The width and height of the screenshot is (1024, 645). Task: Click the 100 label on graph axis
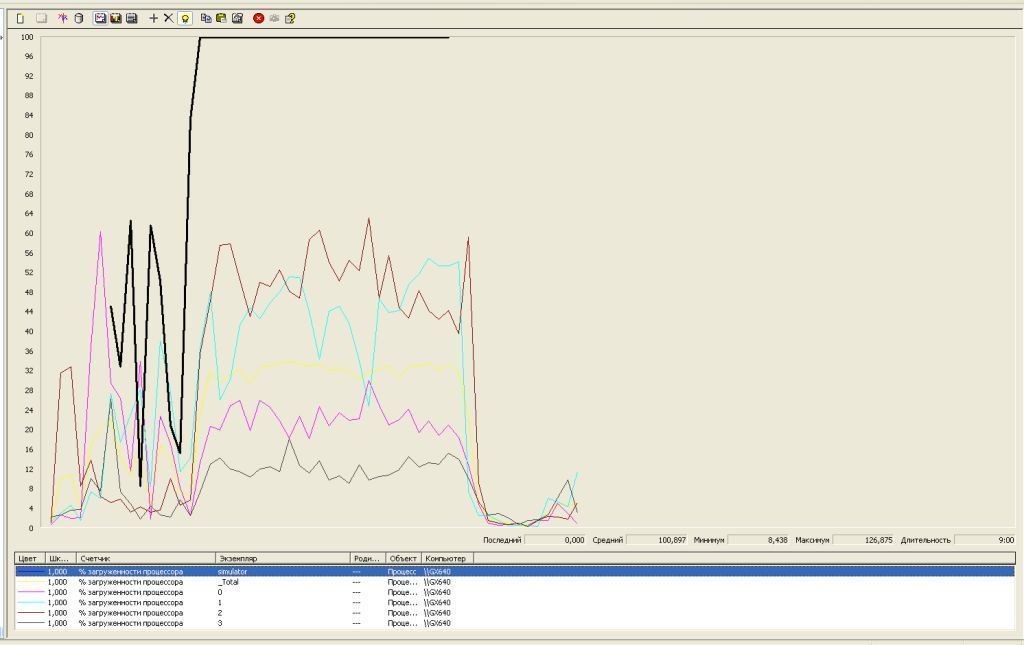point(27,37)
